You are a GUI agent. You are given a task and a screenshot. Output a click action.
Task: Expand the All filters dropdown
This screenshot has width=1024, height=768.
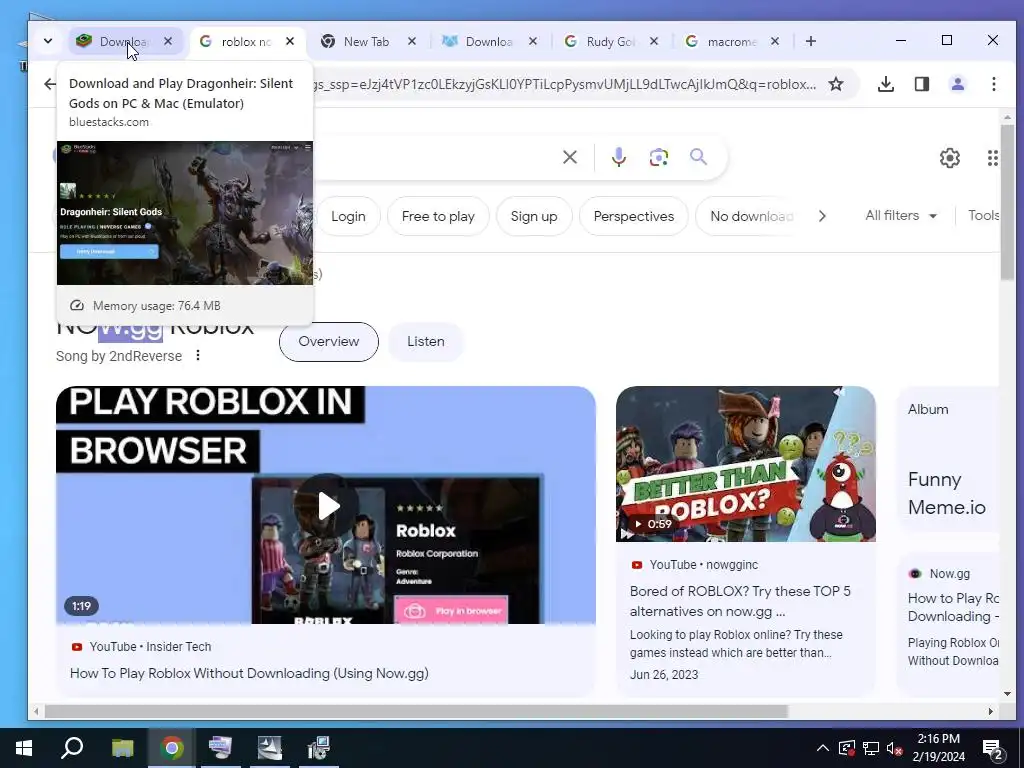coord(901,216)
